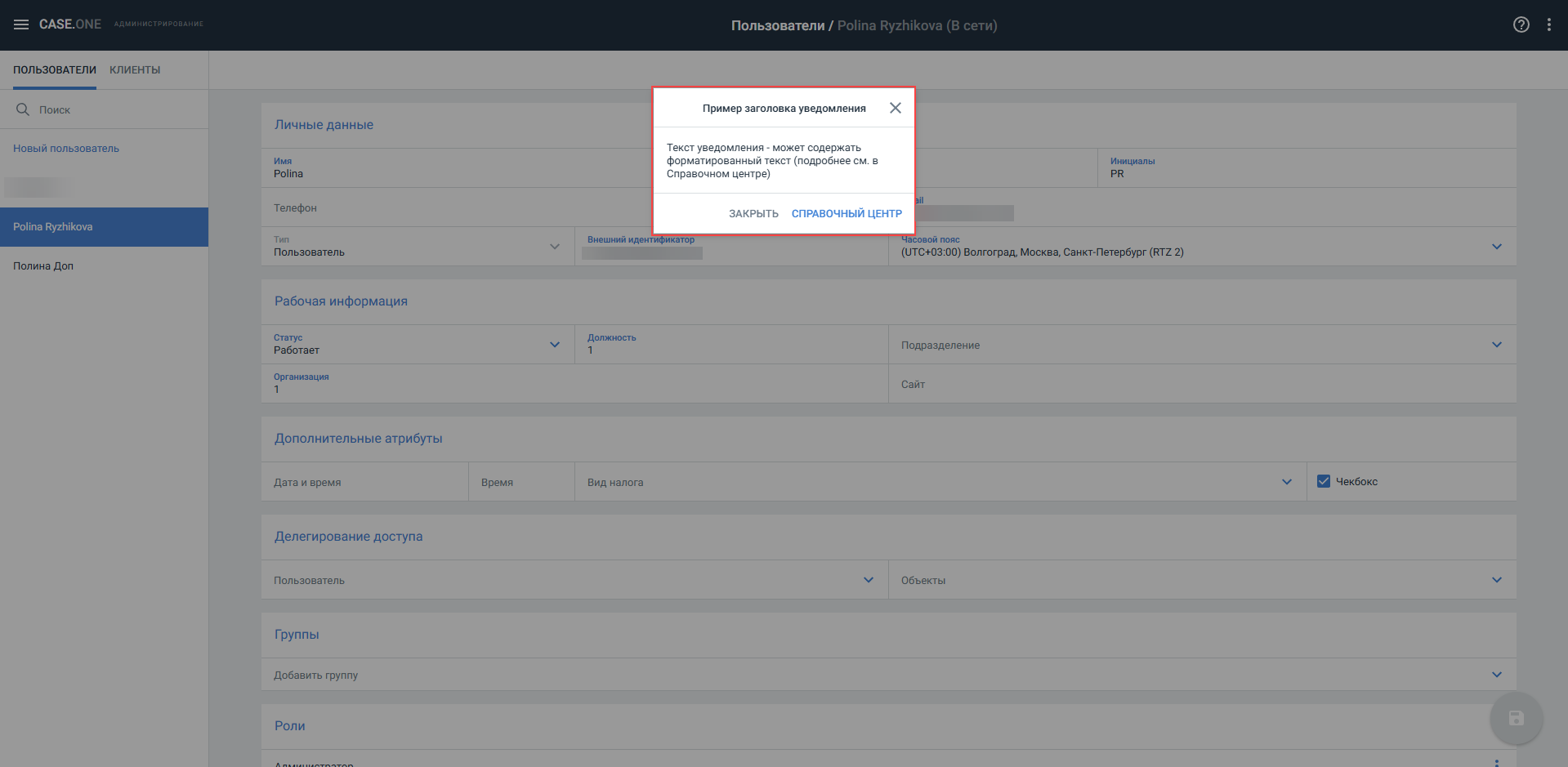Click the Время field
1568x767 pixels.
point(521,482)
